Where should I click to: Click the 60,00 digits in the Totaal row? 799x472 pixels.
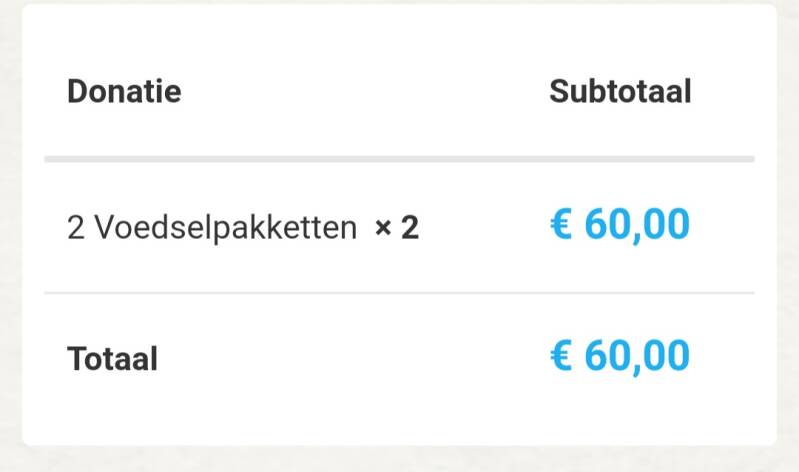tap(637, 356)
